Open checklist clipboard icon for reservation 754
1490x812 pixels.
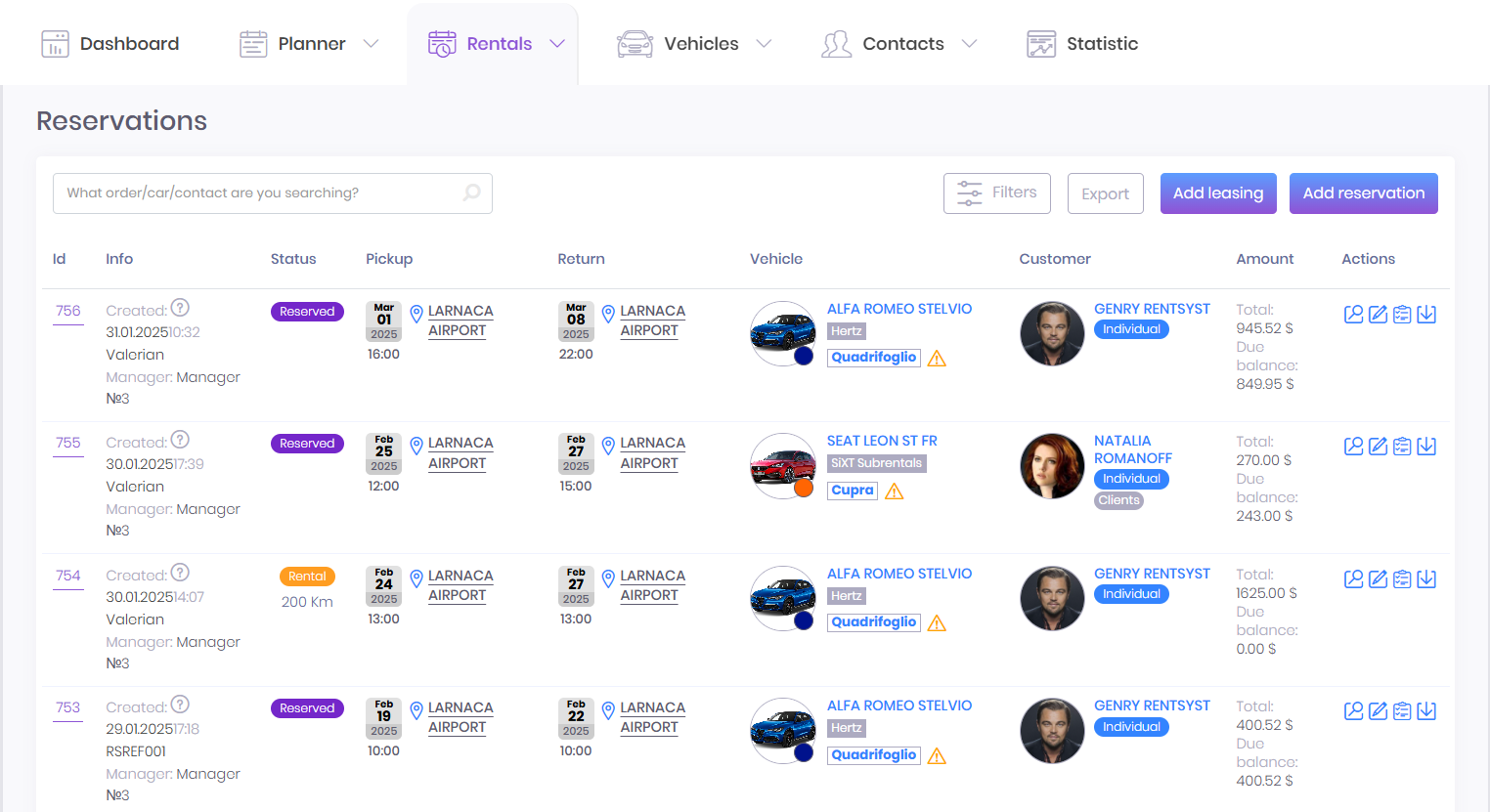tap(1402, 579)
